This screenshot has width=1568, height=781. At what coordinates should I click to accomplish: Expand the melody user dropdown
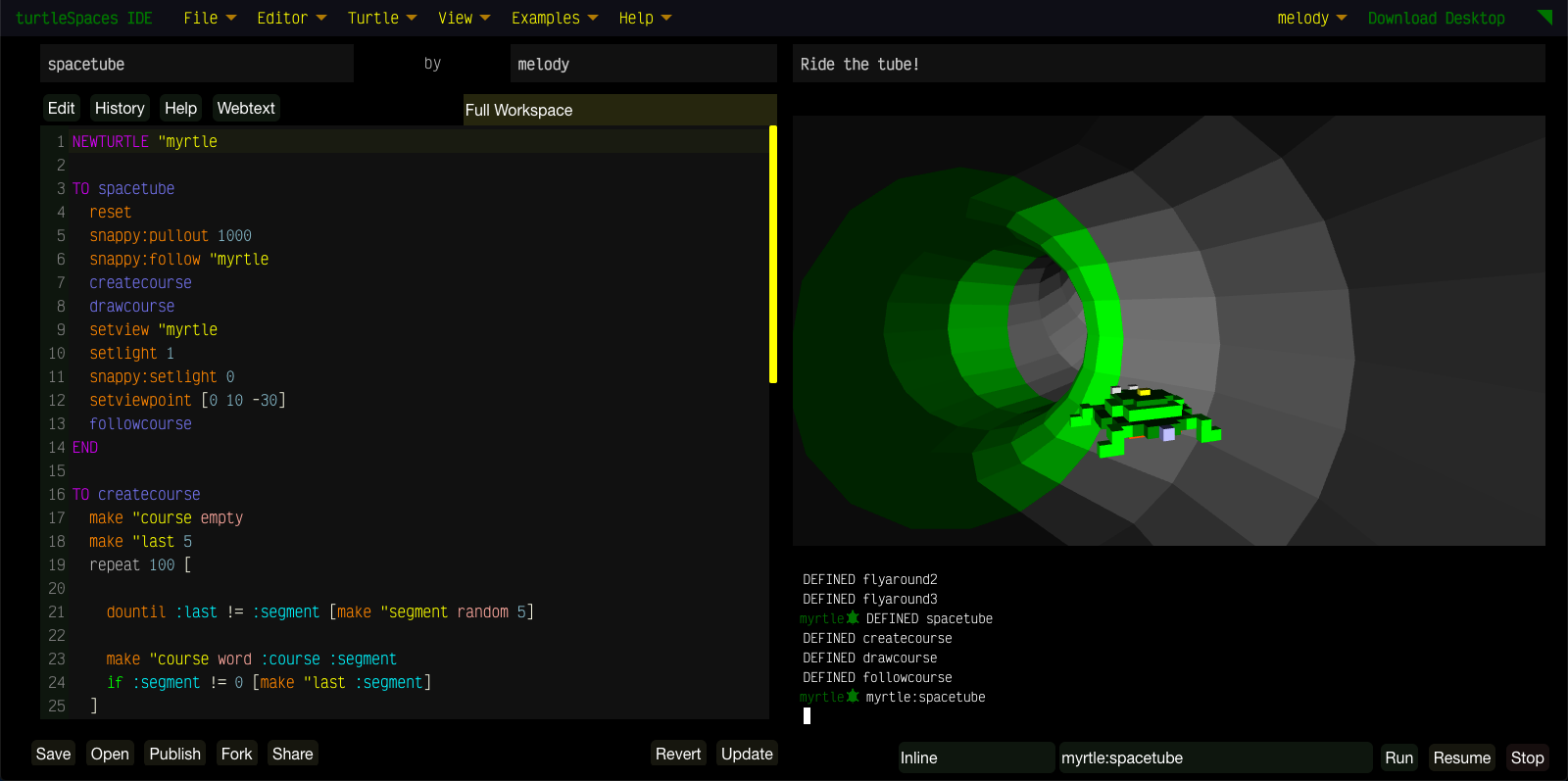[1311, 18]
